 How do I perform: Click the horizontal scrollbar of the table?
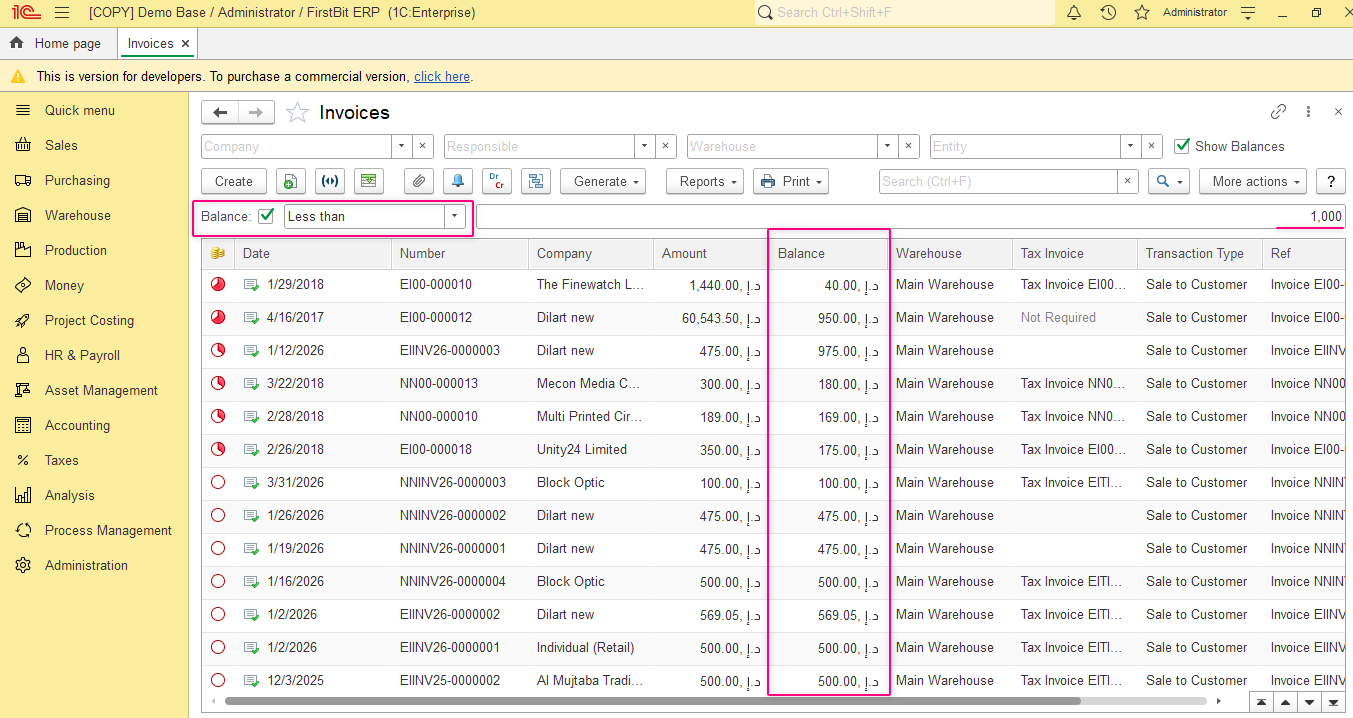click(652, 701)
